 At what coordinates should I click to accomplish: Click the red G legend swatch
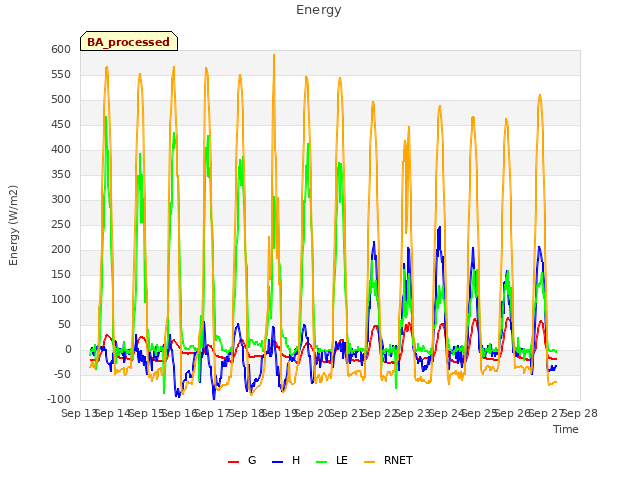(x=233, y=462)
